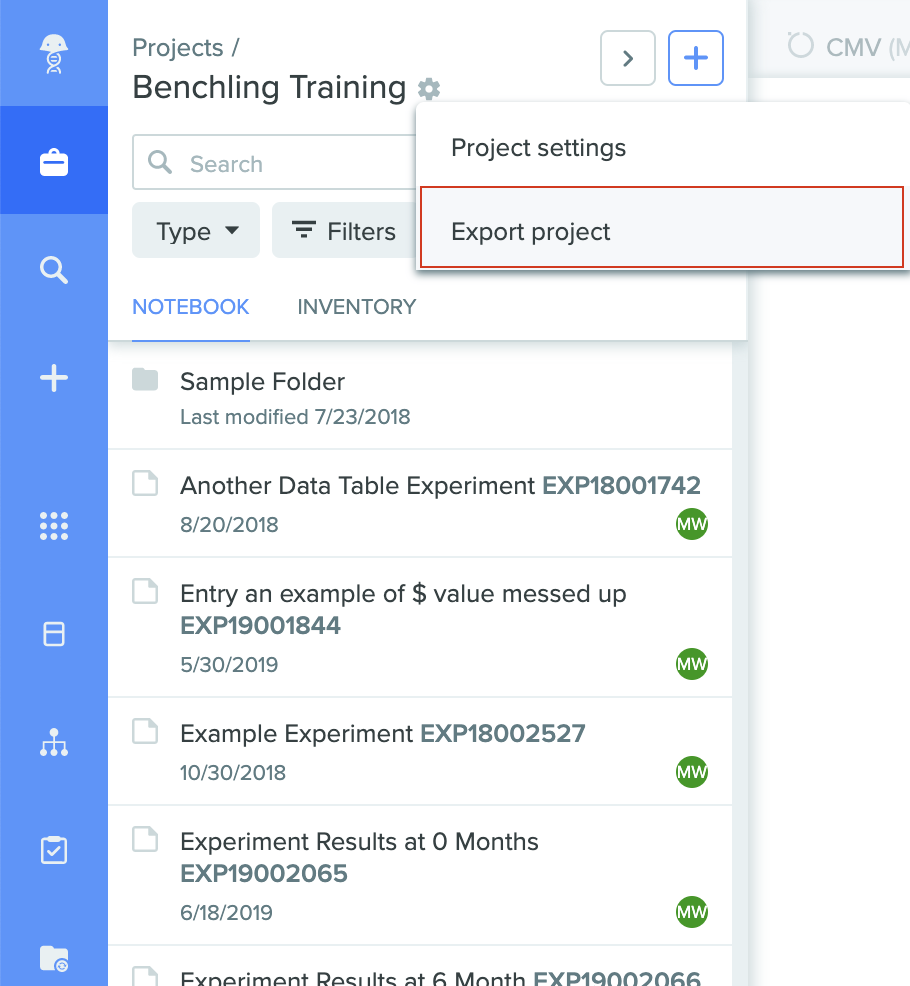Open Entry an example of $ value messed up
This screenshot has width=910, height=986.
pyautogui.click(x=420, y=628)
